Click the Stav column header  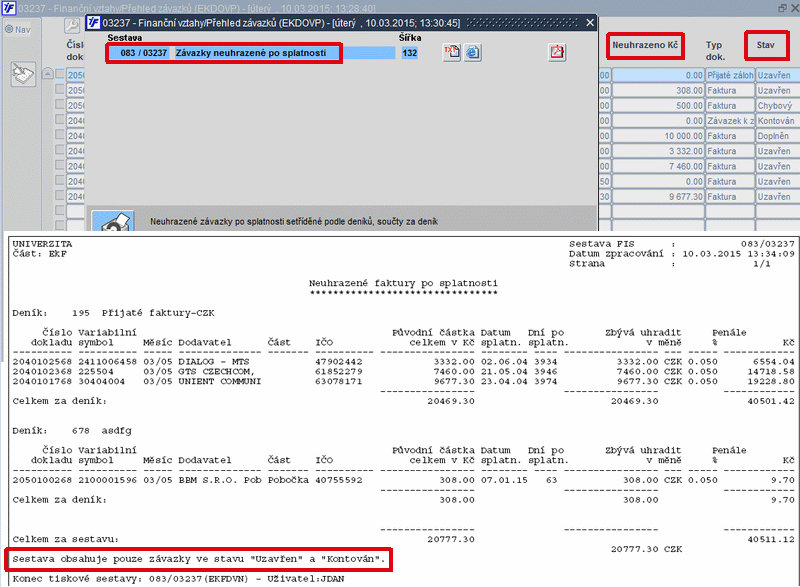click(765, 45)
